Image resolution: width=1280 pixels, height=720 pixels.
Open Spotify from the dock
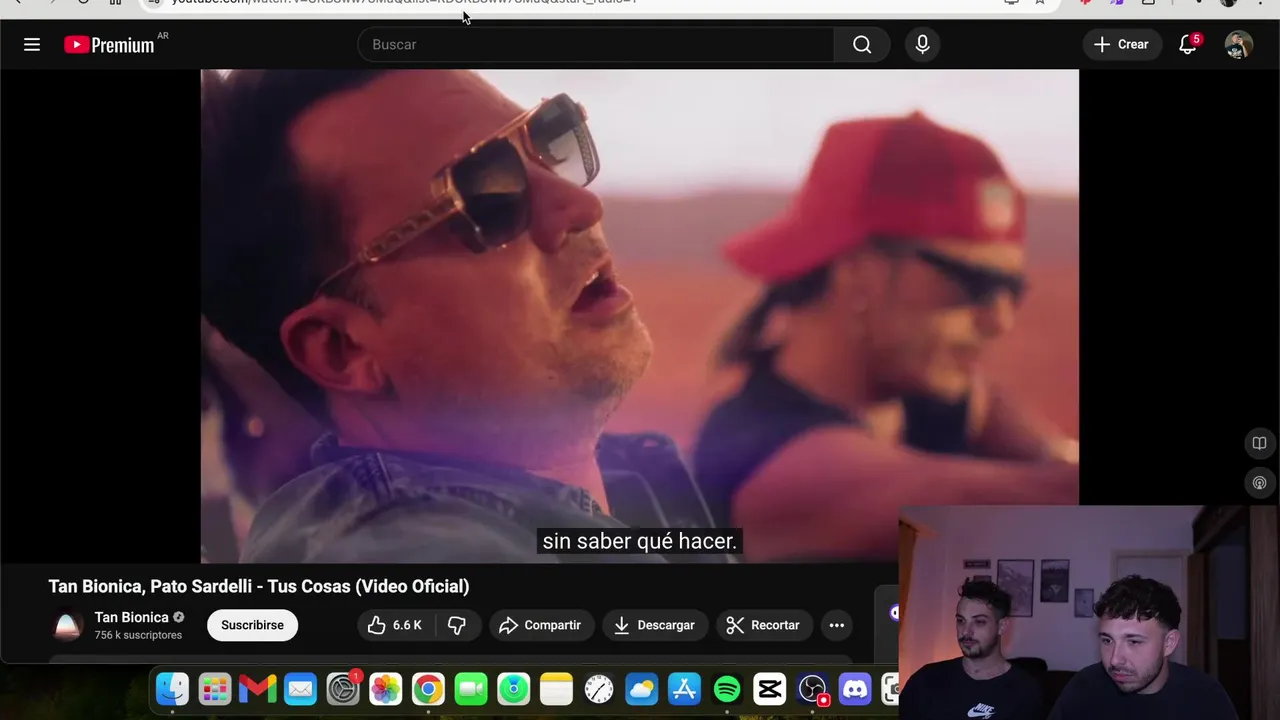coord(727,689)
